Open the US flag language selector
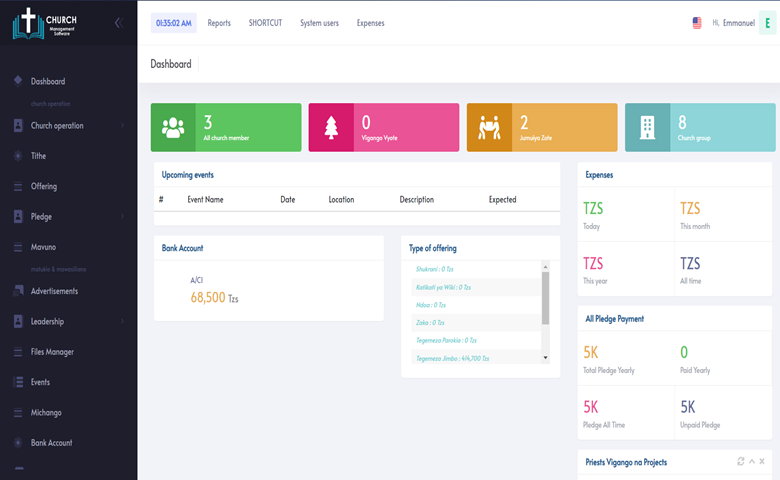Screen dimensions: 780x480 click(x=697, y=23)
